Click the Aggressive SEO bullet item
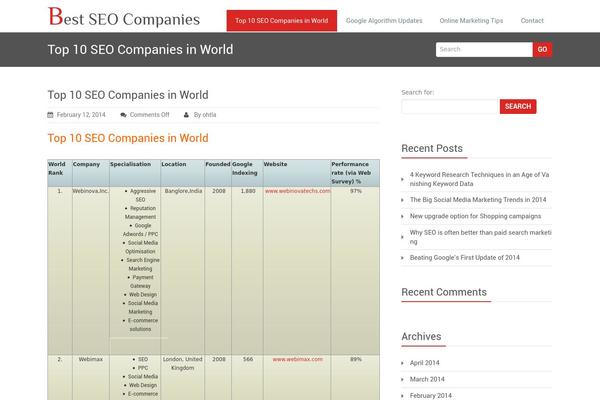 click(140, 195)
